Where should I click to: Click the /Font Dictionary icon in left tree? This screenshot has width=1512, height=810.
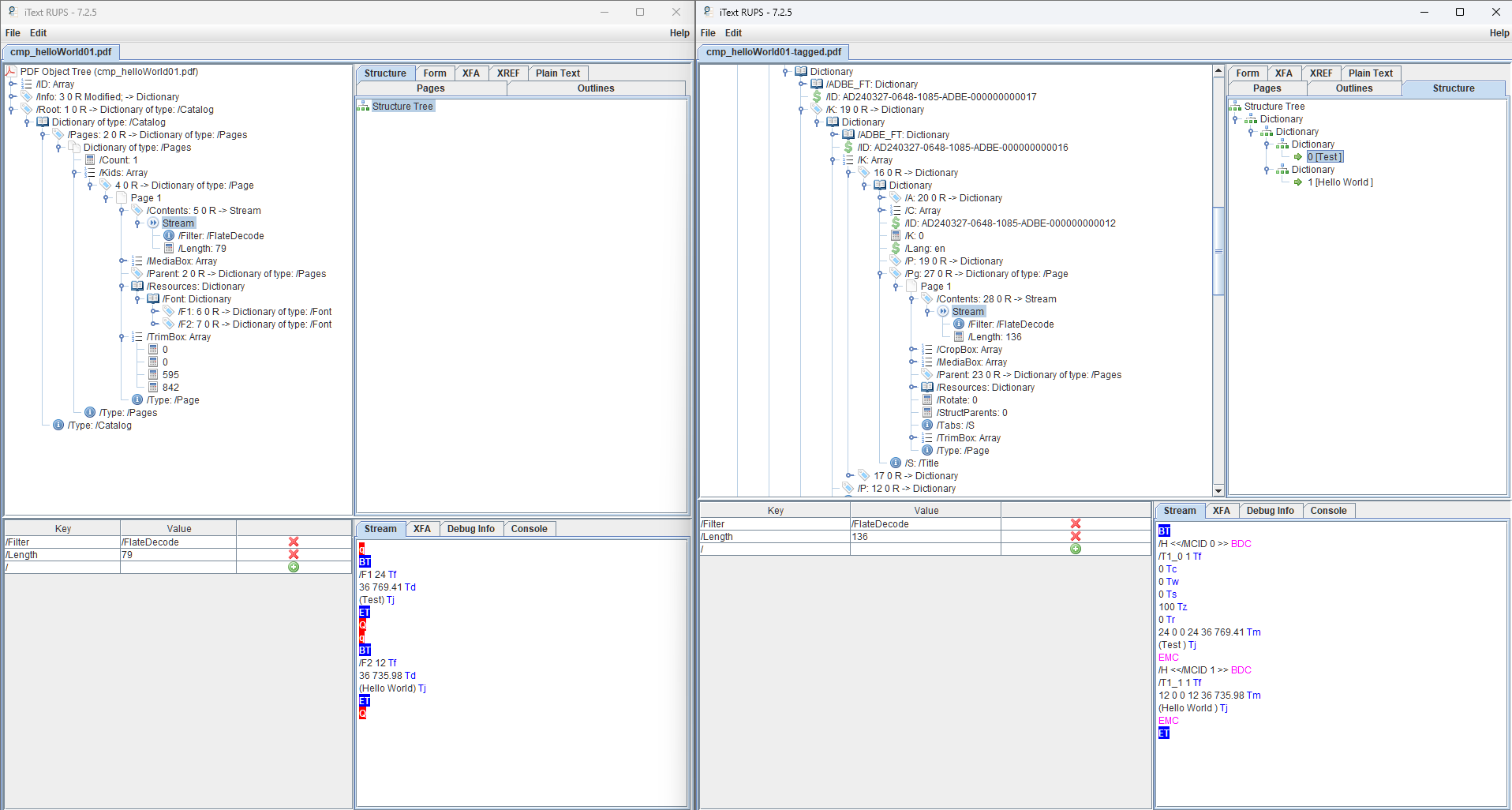(x=154, y=299)
